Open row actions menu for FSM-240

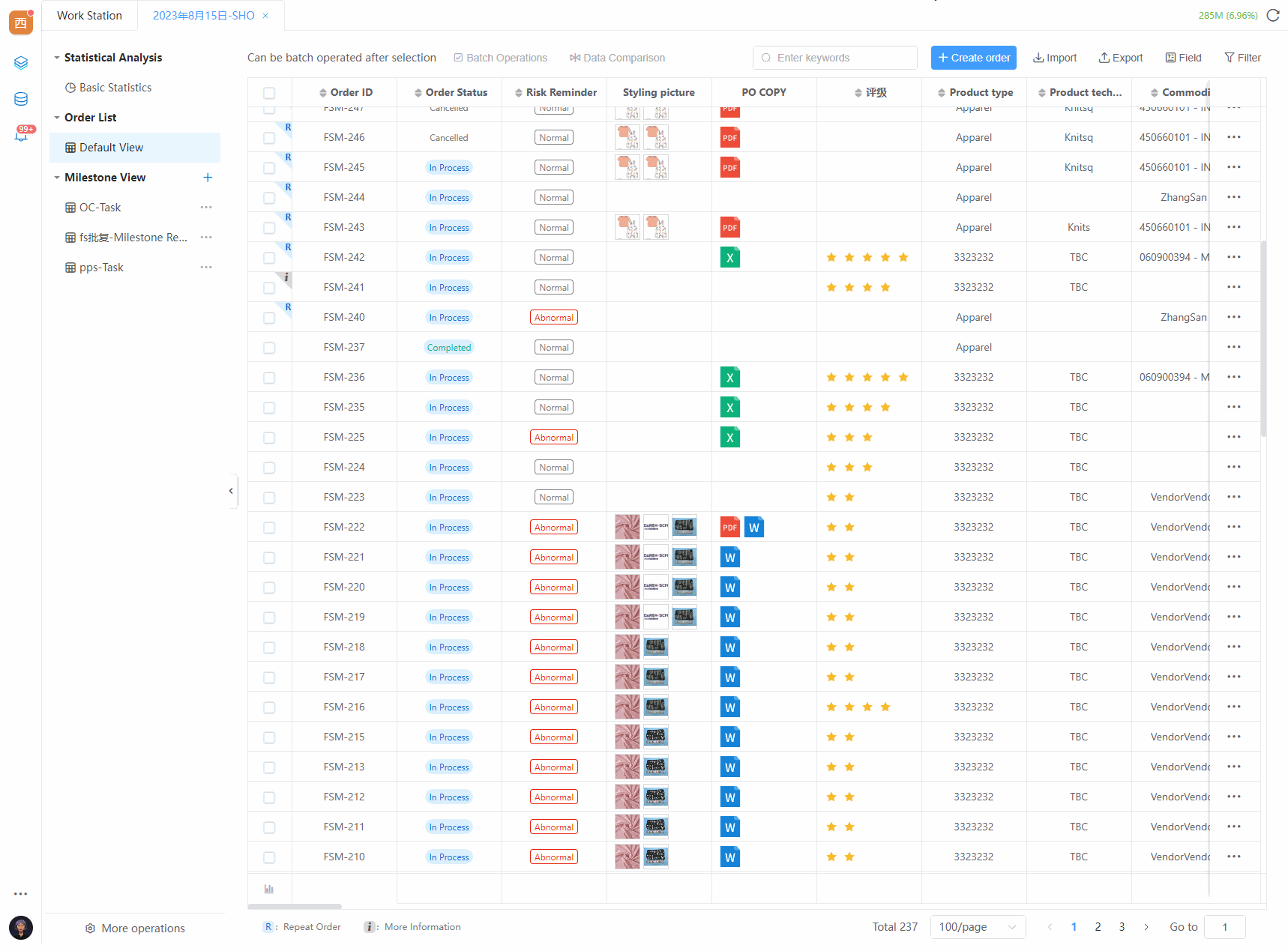1233,317
